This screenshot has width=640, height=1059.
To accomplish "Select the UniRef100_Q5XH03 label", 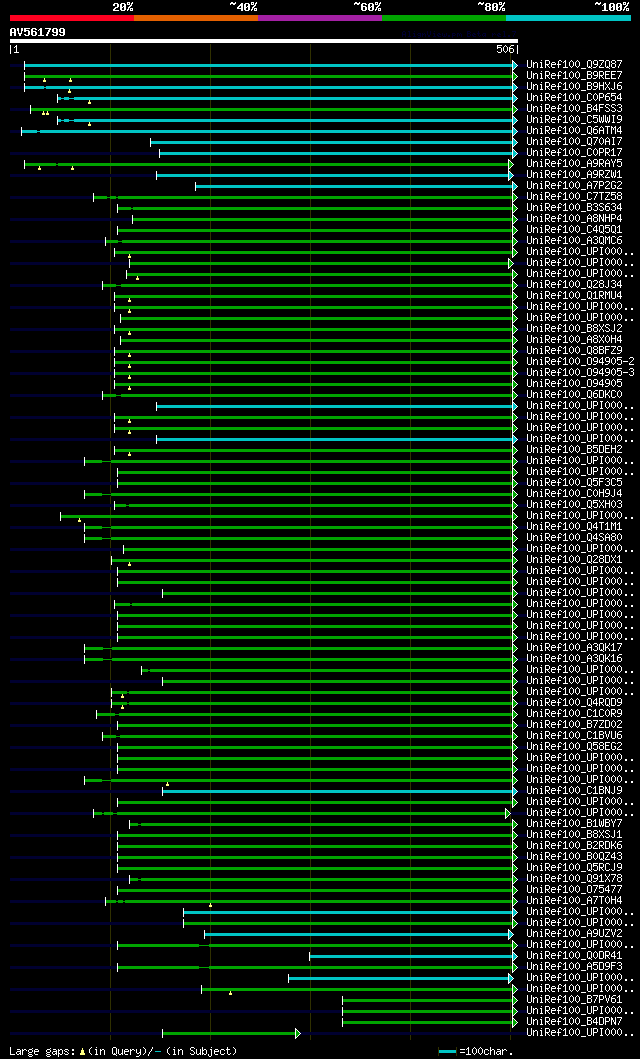I will 575,505.
